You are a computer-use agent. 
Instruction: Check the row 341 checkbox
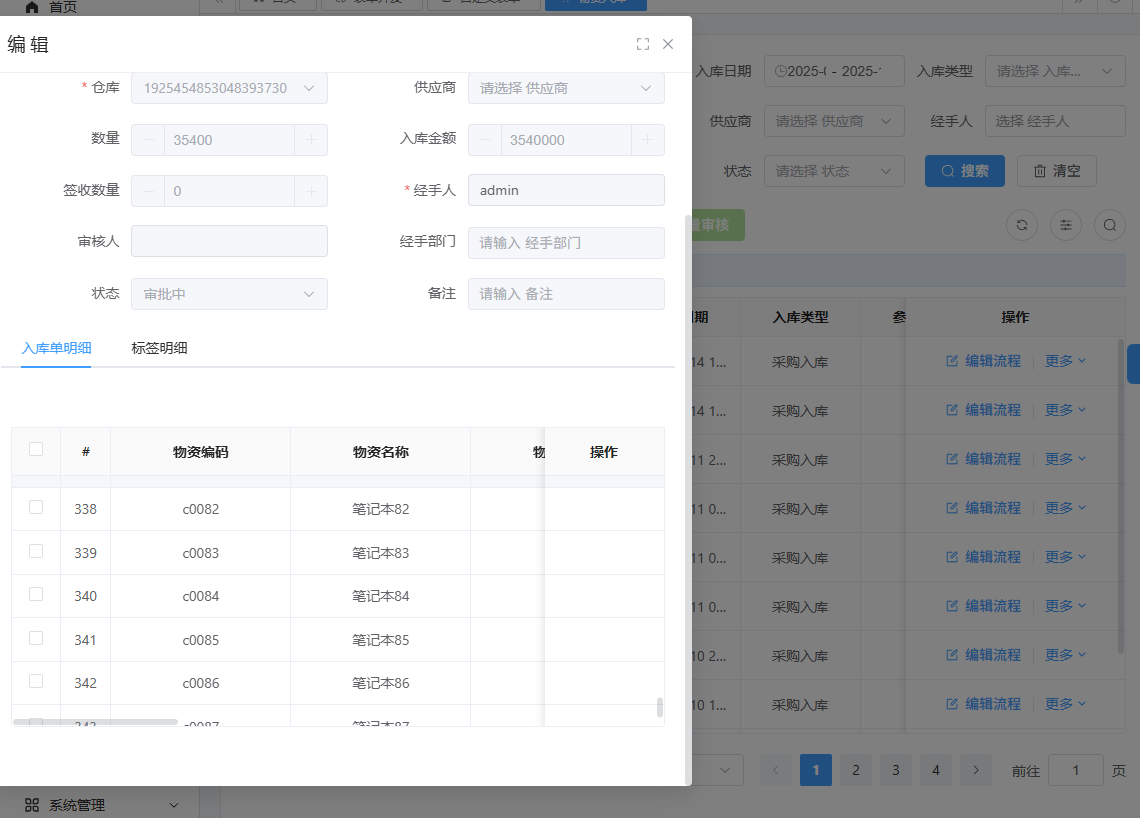pyautogui.click(x=36, y=638)
